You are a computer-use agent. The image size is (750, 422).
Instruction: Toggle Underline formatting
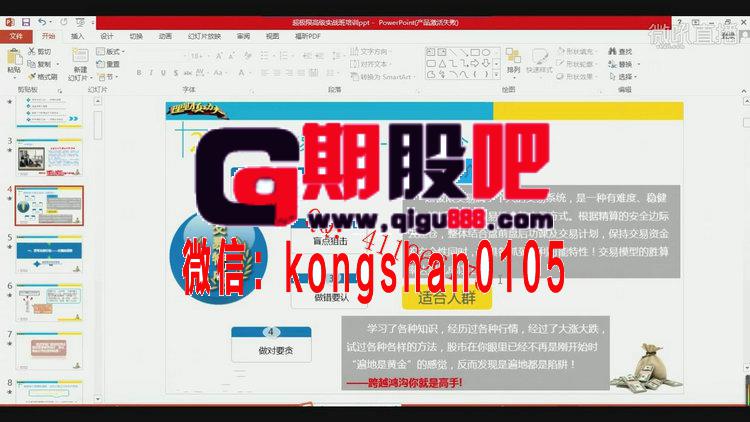(x=164, y=73)
